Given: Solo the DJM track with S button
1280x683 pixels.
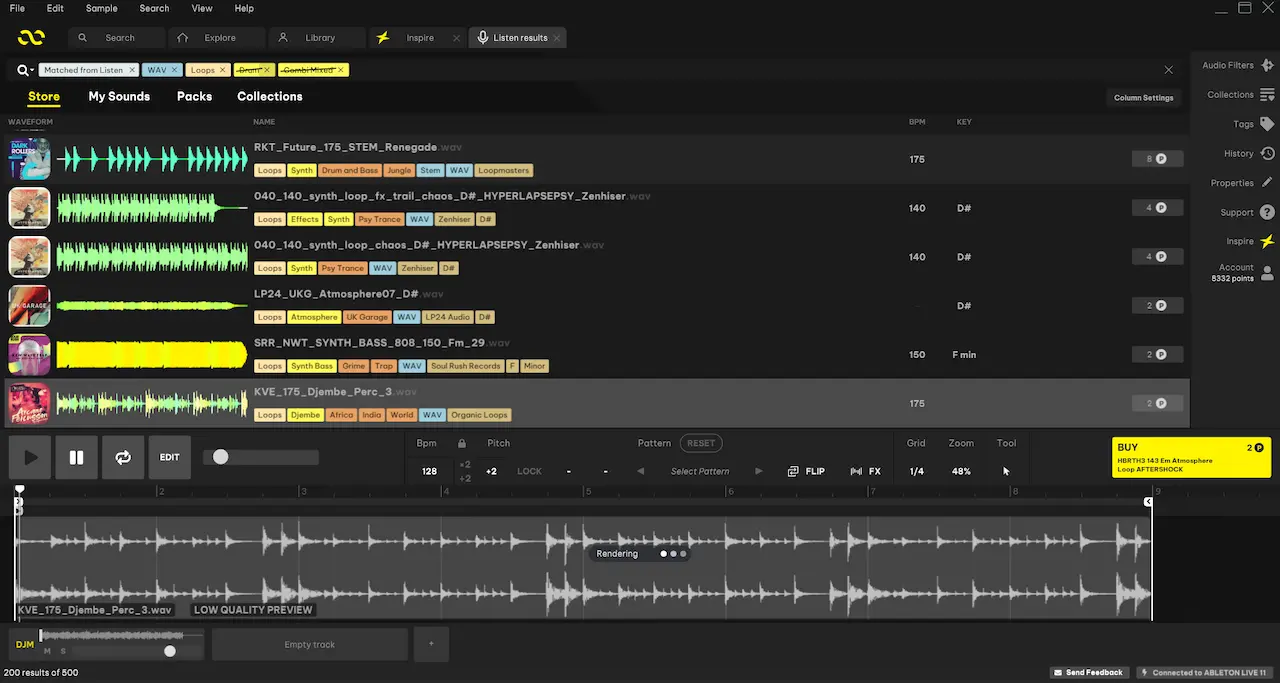Looking at the screenshot, I should pyautogui.click(x=61, y=651).
